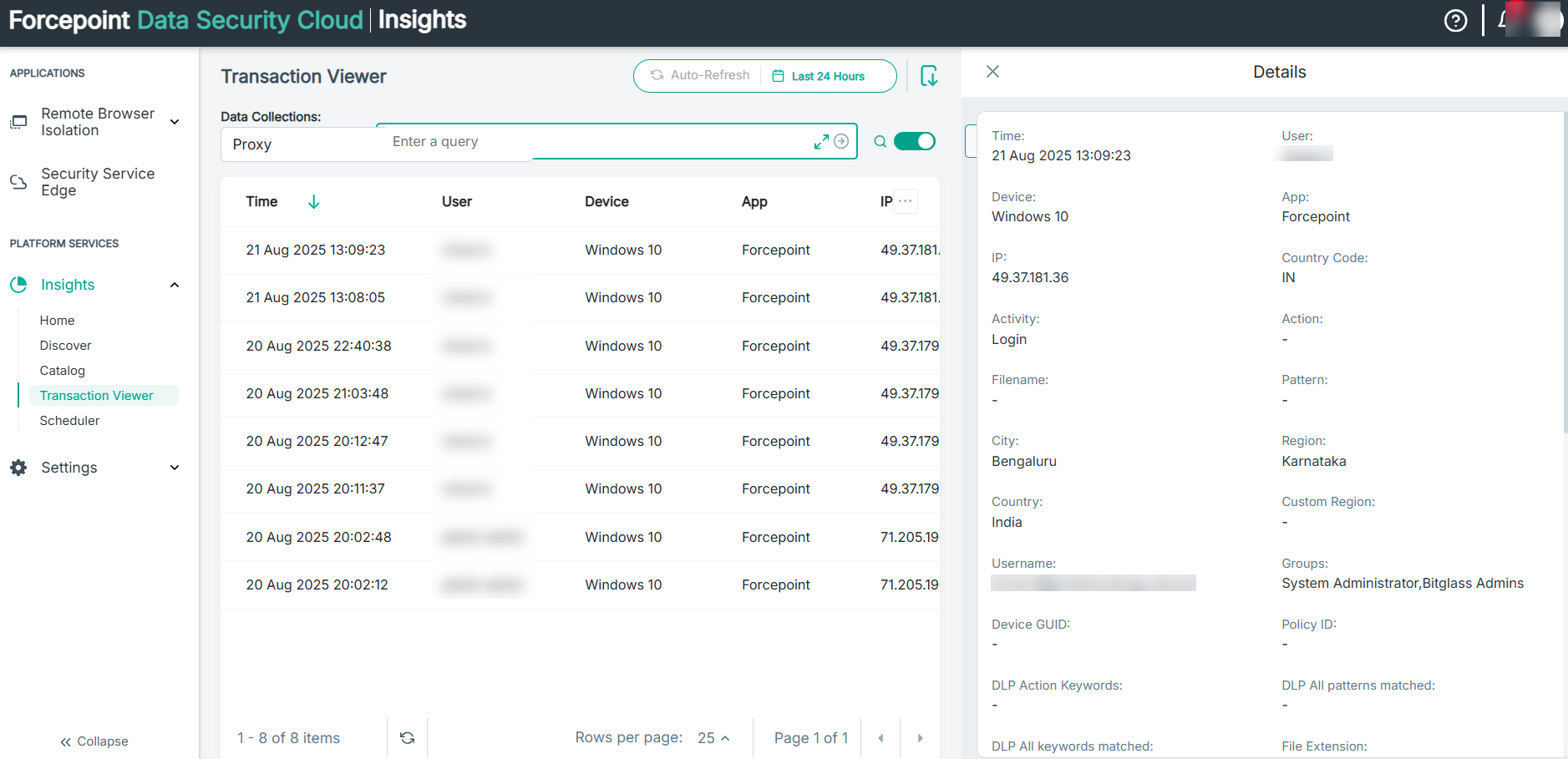Expand Remote Browser Isolation menu
This screenshot has height=759, width=1568.
pos(175,122)
